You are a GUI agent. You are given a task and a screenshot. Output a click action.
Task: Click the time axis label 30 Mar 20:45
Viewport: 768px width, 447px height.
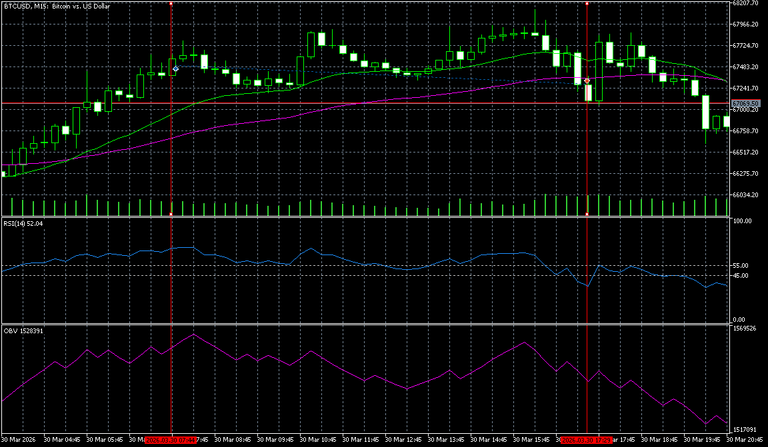point(744,440)
